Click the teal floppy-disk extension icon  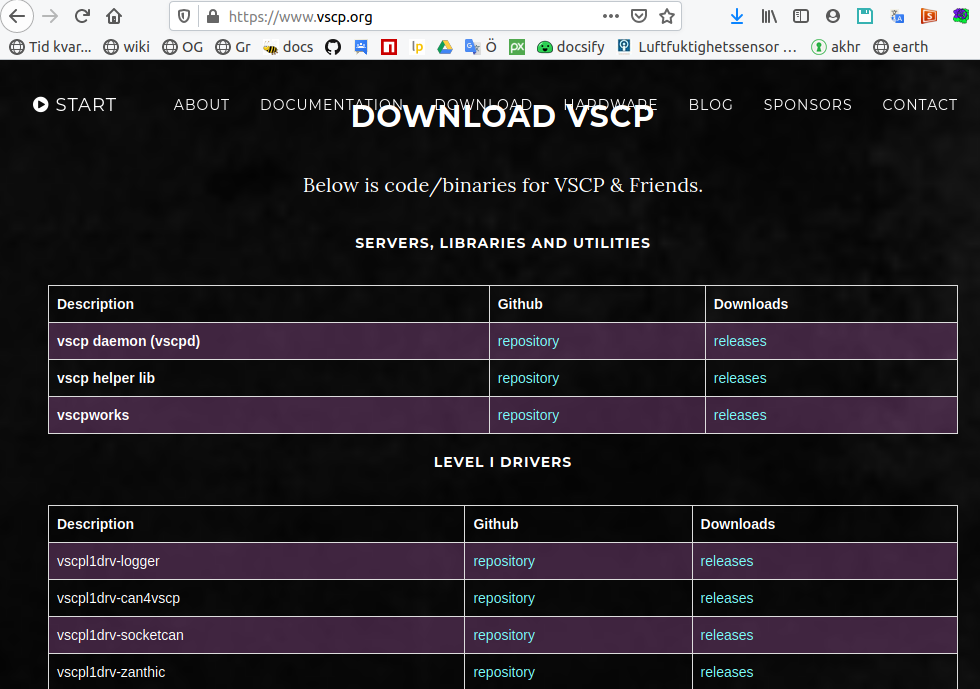pyautogui.click(x=865, y=16)
